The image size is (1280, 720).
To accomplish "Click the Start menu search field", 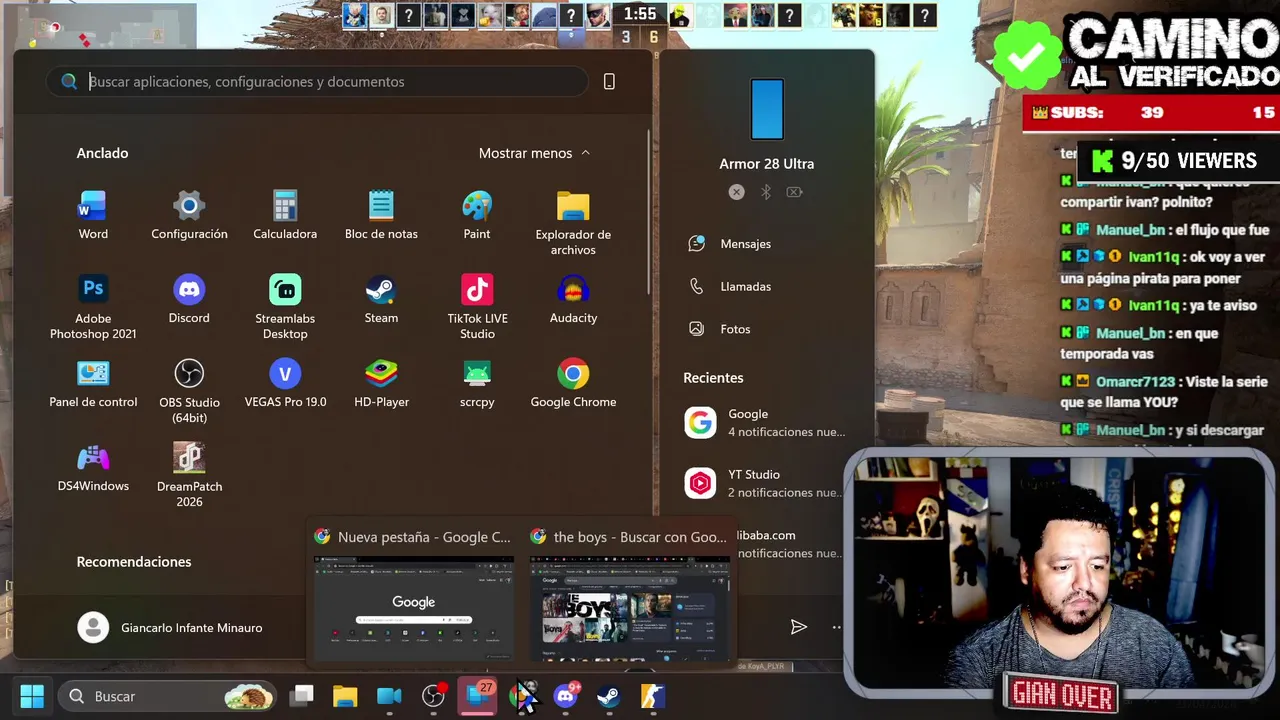I will [318, 82].
